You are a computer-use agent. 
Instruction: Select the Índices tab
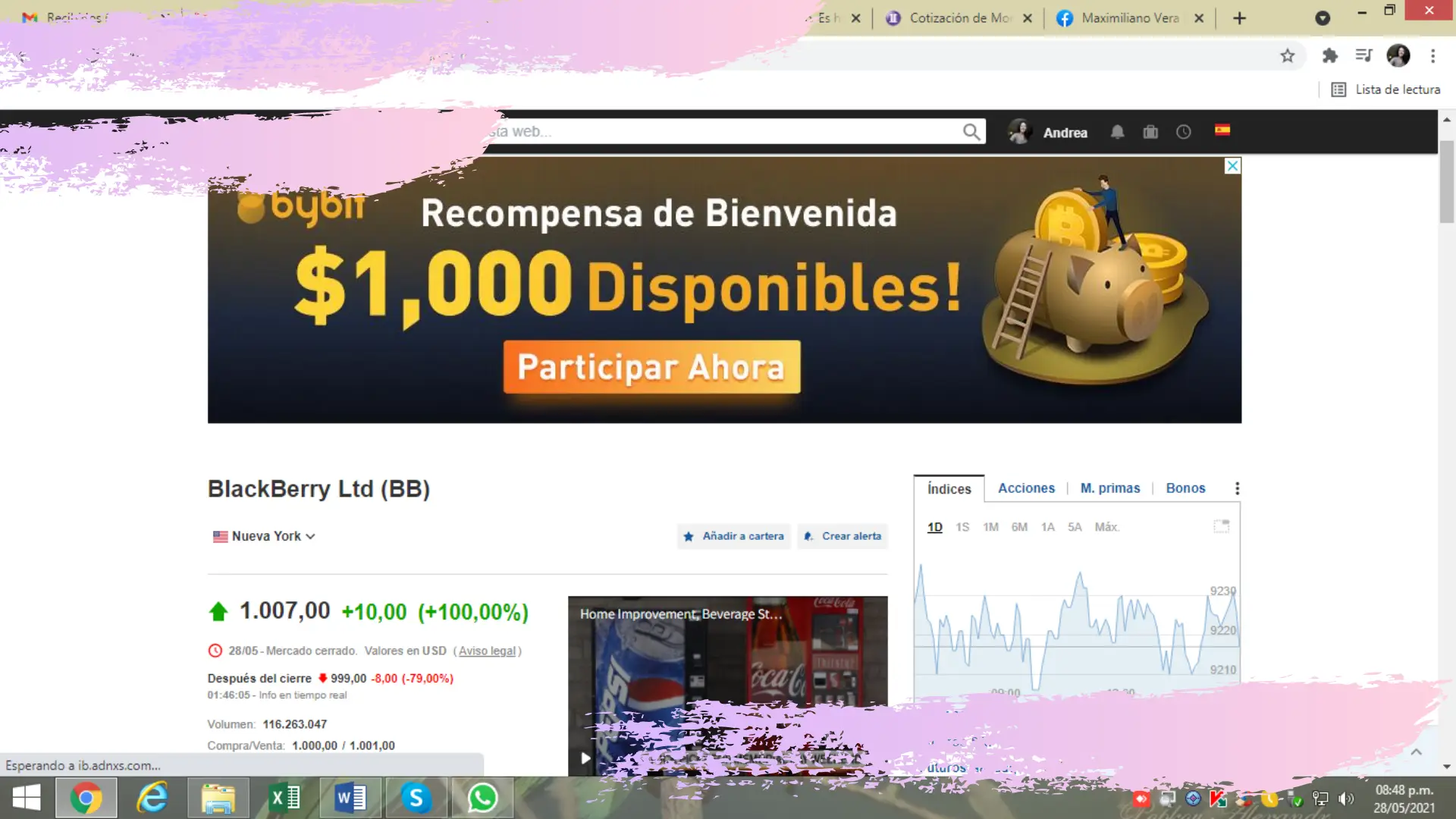click(x=949, y=489)
